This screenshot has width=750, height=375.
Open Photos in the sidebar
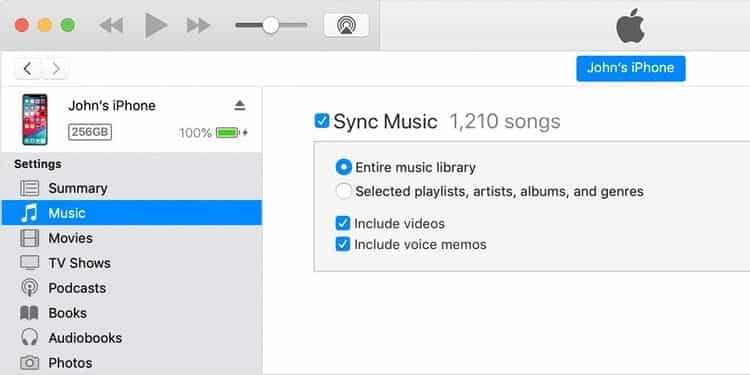click(x=132, y=363)
